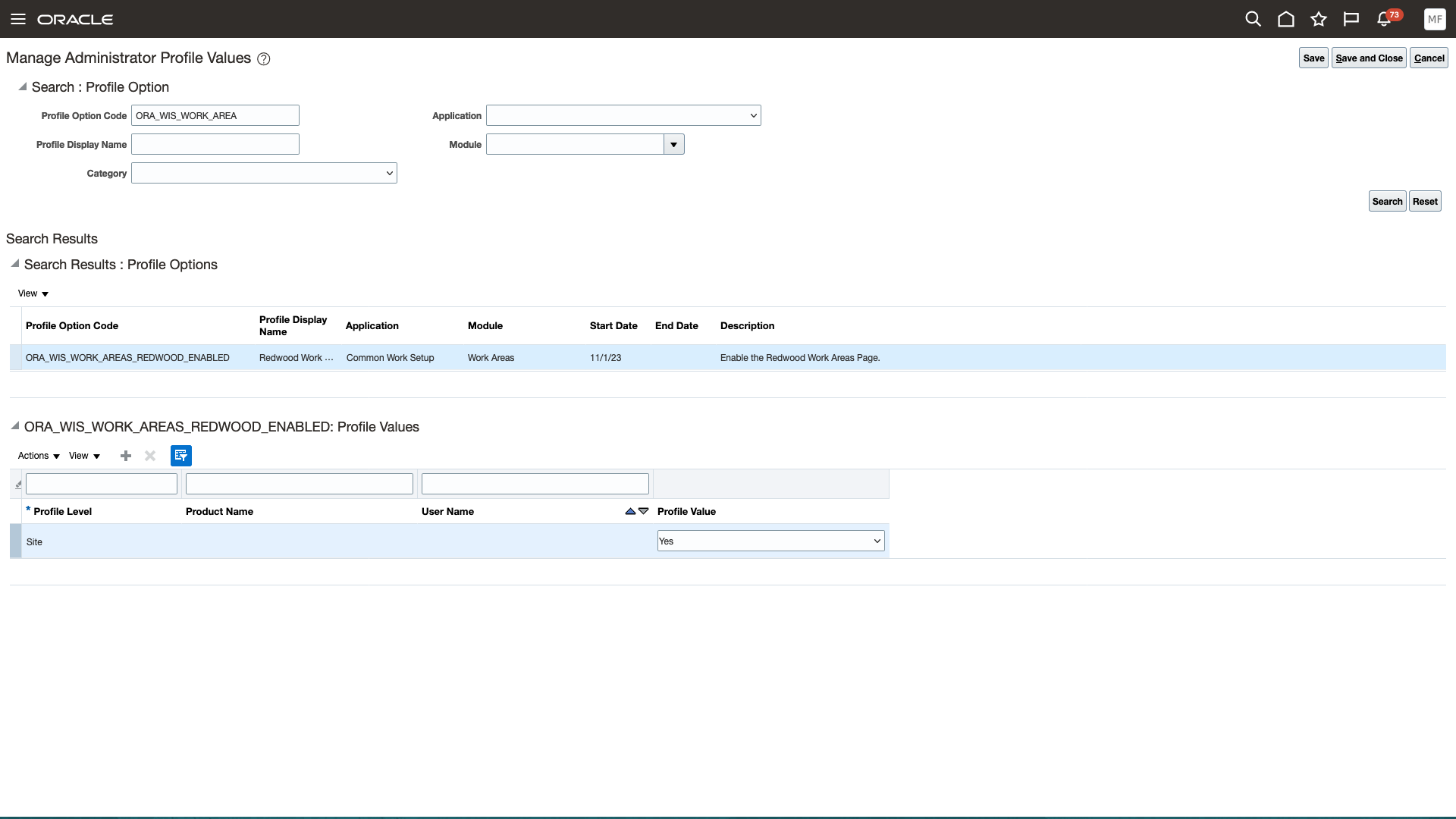1456x819 pixels.
Task: Go to the home page icon
Action: 1286,19
